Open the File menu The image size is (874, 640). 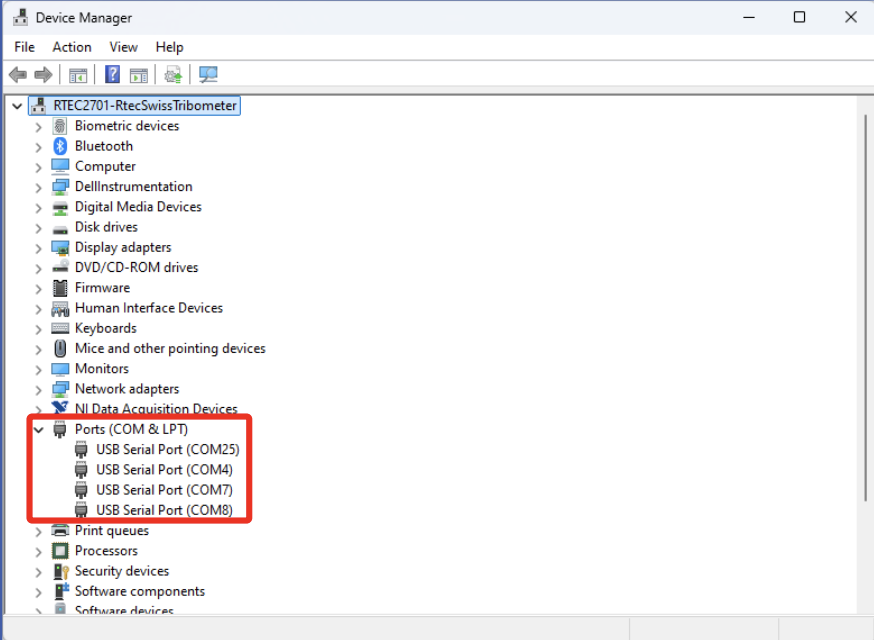pyautogui.click(x=25, y=47)
